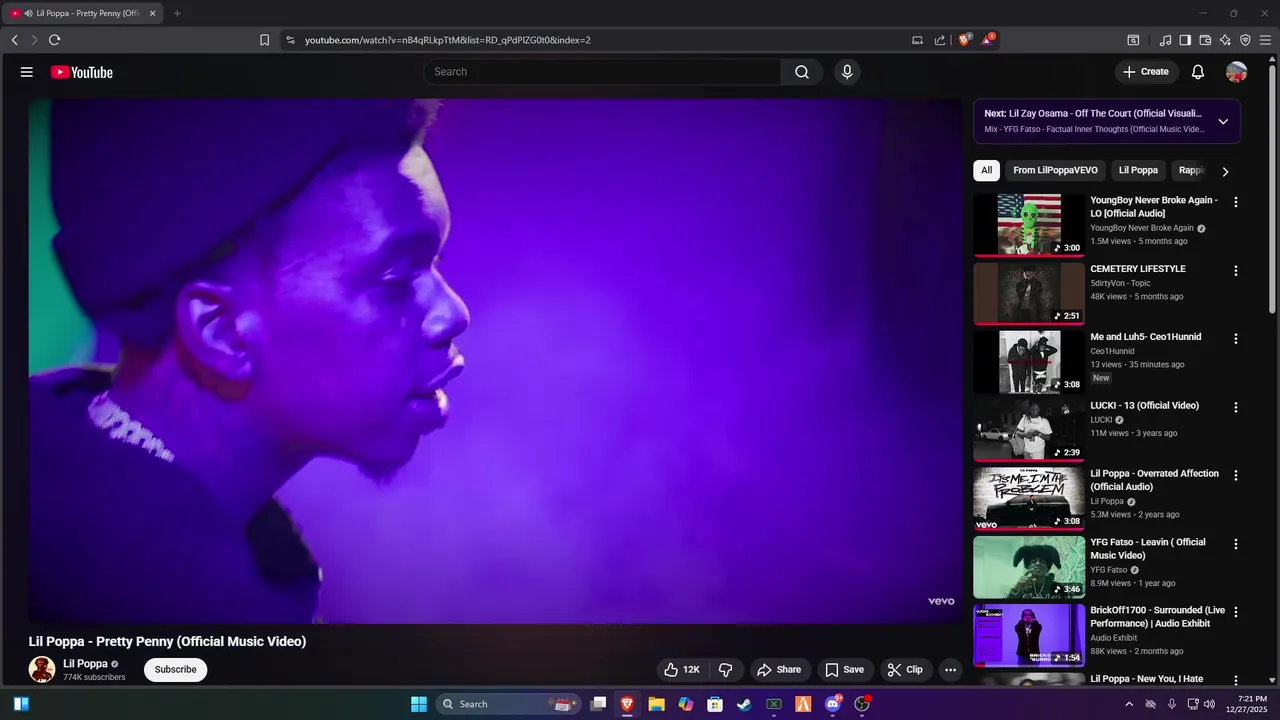Click the video player to pause
Viewport: 1280px width, 720px height.
click(495, 361)
